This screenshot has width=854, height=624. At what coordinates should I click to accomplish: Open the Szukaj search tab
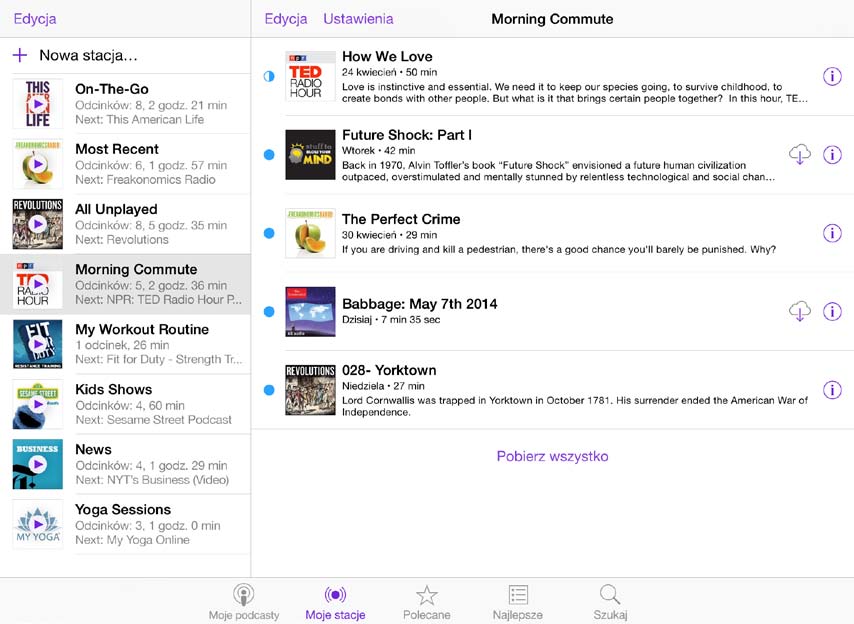coord(610,602)
